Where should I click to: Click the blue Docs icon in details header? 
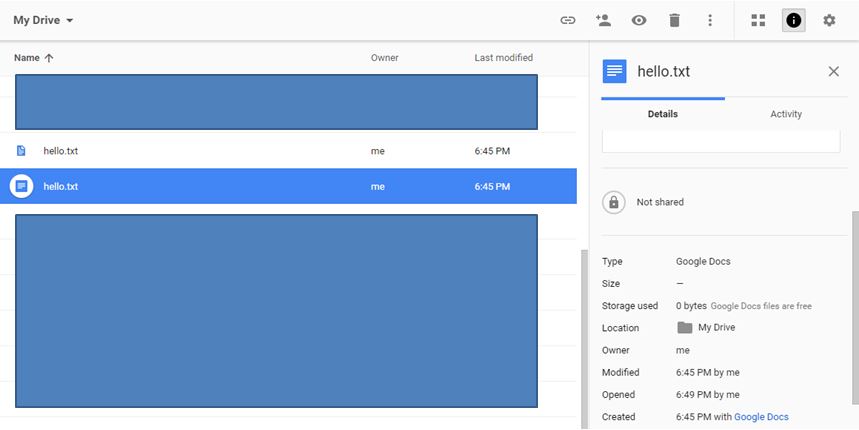click(x=615, y=71)
